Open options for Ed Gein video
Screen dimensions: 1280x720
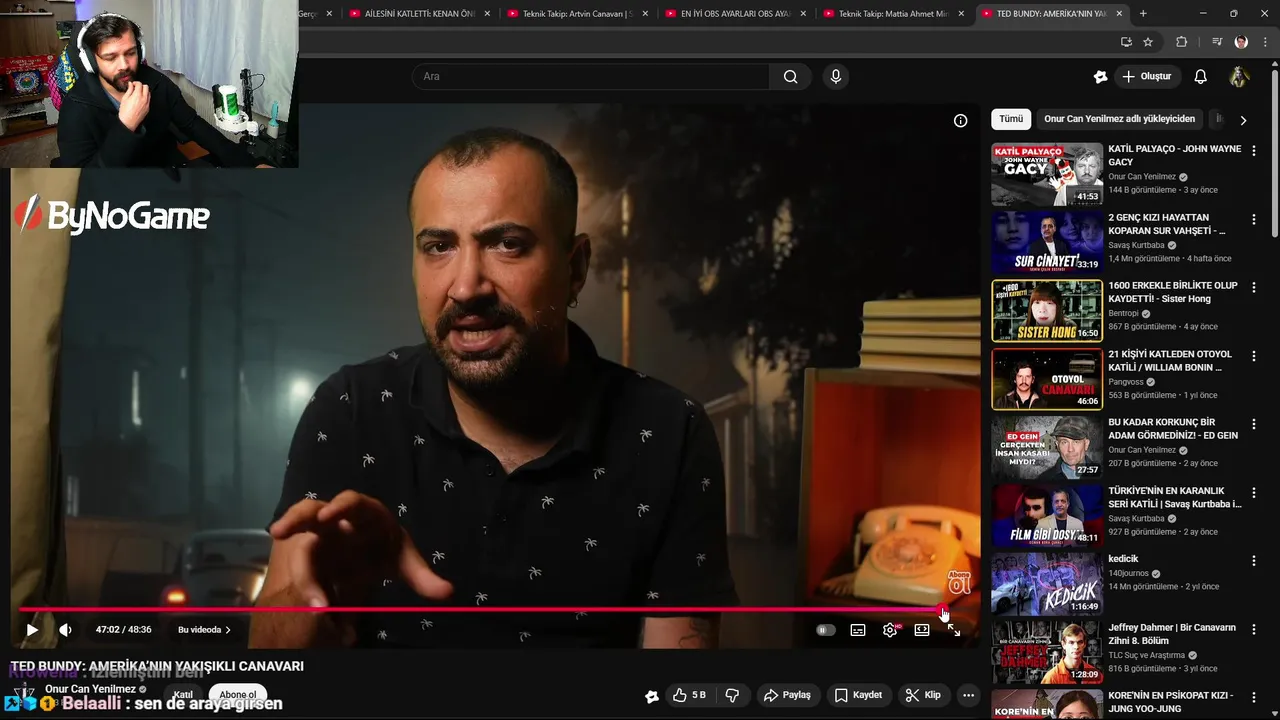point(1254,424)
